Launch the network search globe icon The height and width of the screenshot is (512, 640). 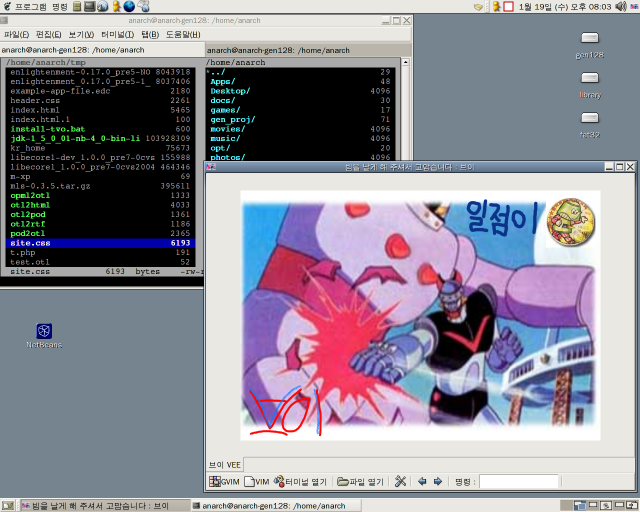pos(143,6)
